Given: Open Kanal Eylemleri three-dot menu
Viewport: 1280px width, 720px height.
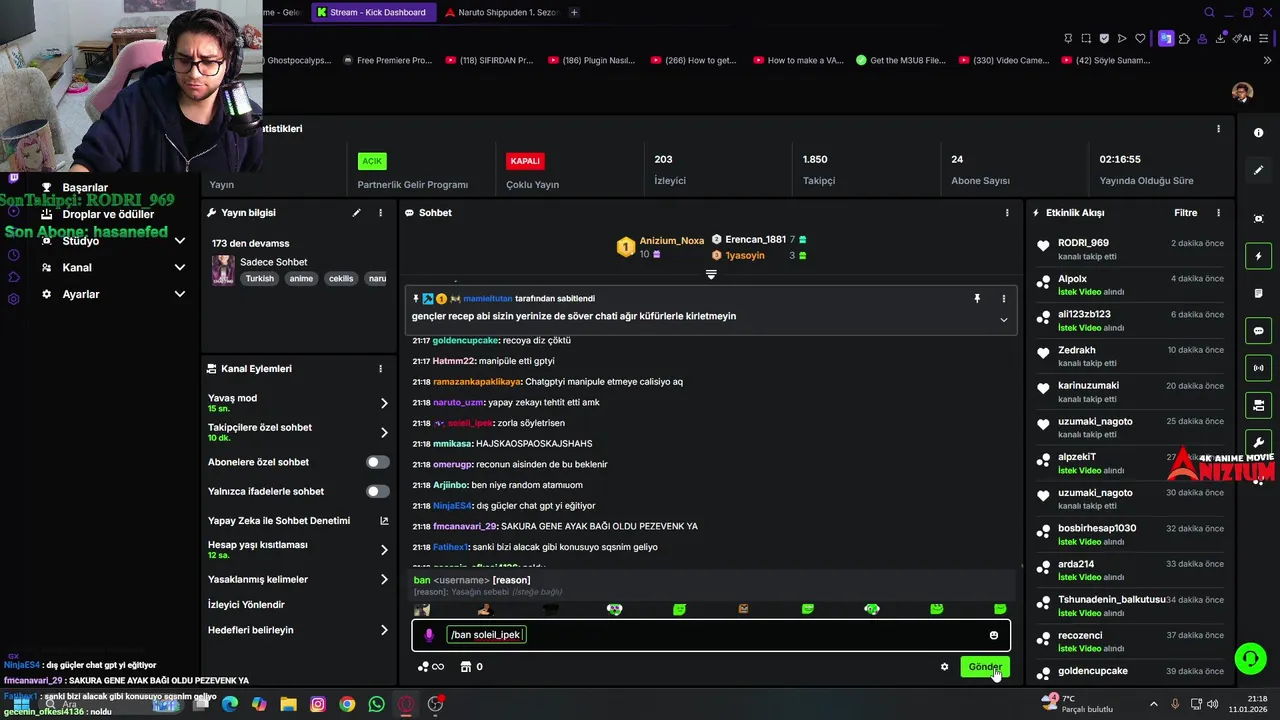Looking at the screenshot, I should [x=380, y=369].
